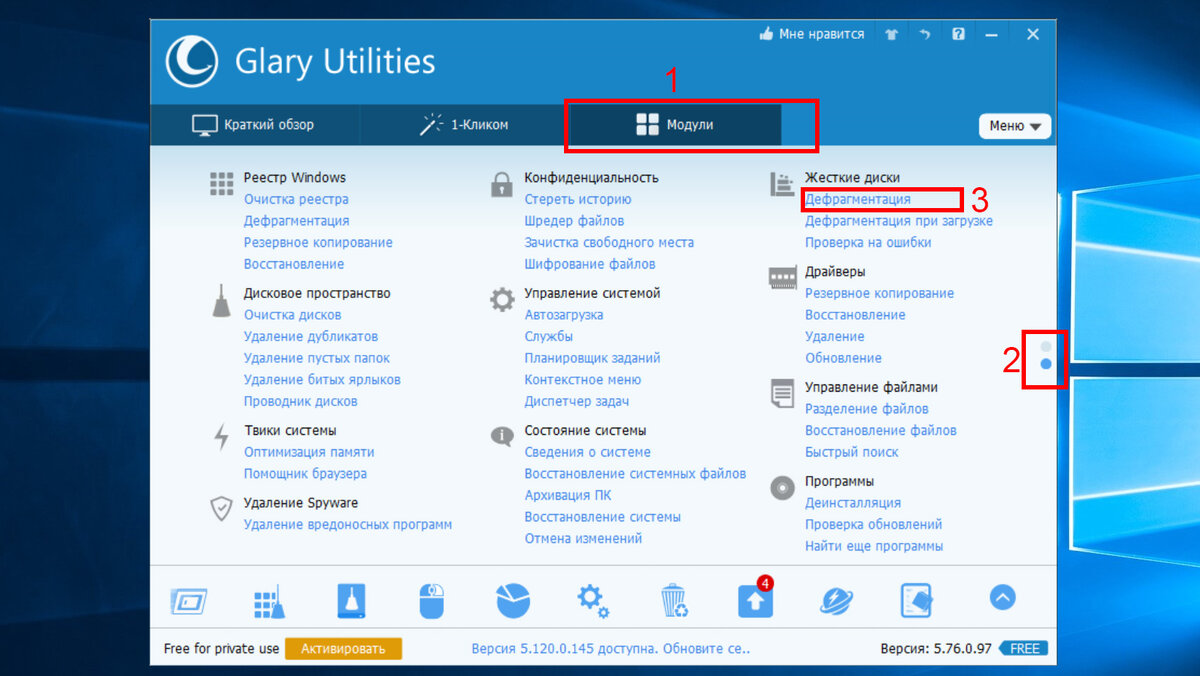Viewport: 1200px width, 676px height.
Task: Open Разделение файлов
Action: 867,409
